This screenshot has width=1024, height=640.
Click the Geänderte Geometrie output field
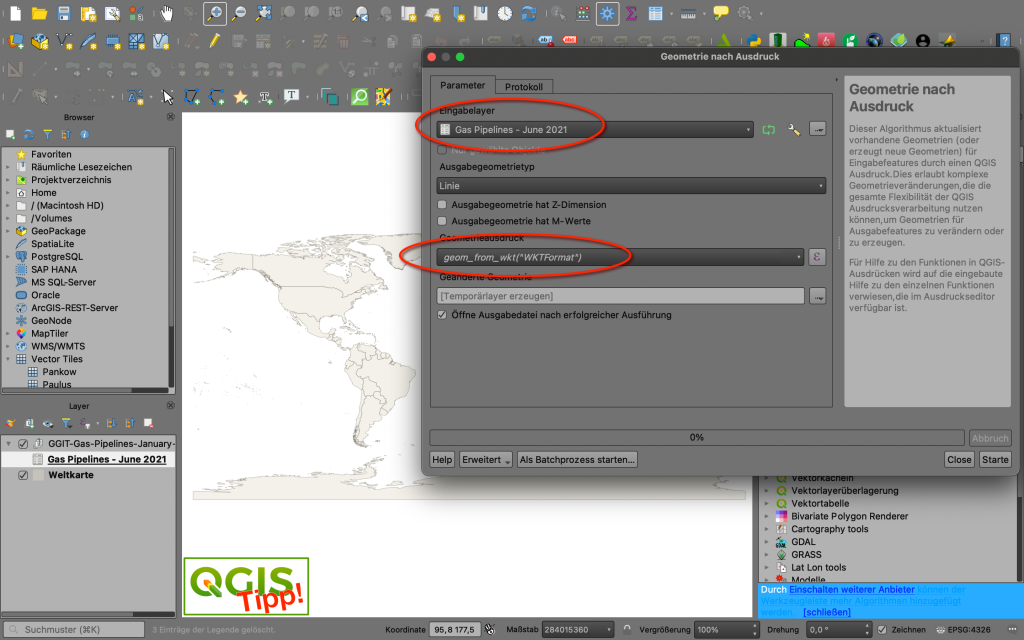620,296
